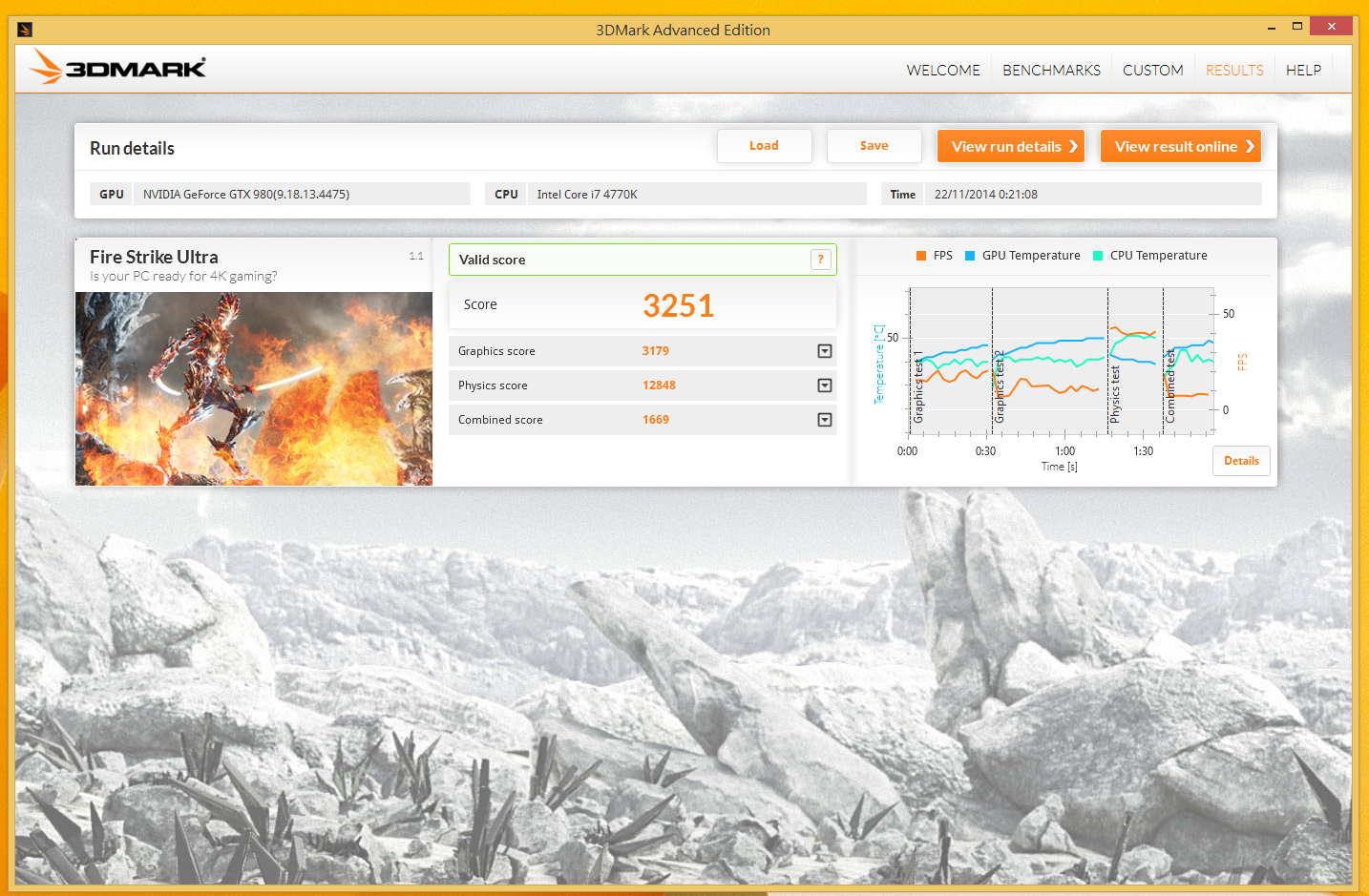Click the Physics score value 12848

pos(659,385)
